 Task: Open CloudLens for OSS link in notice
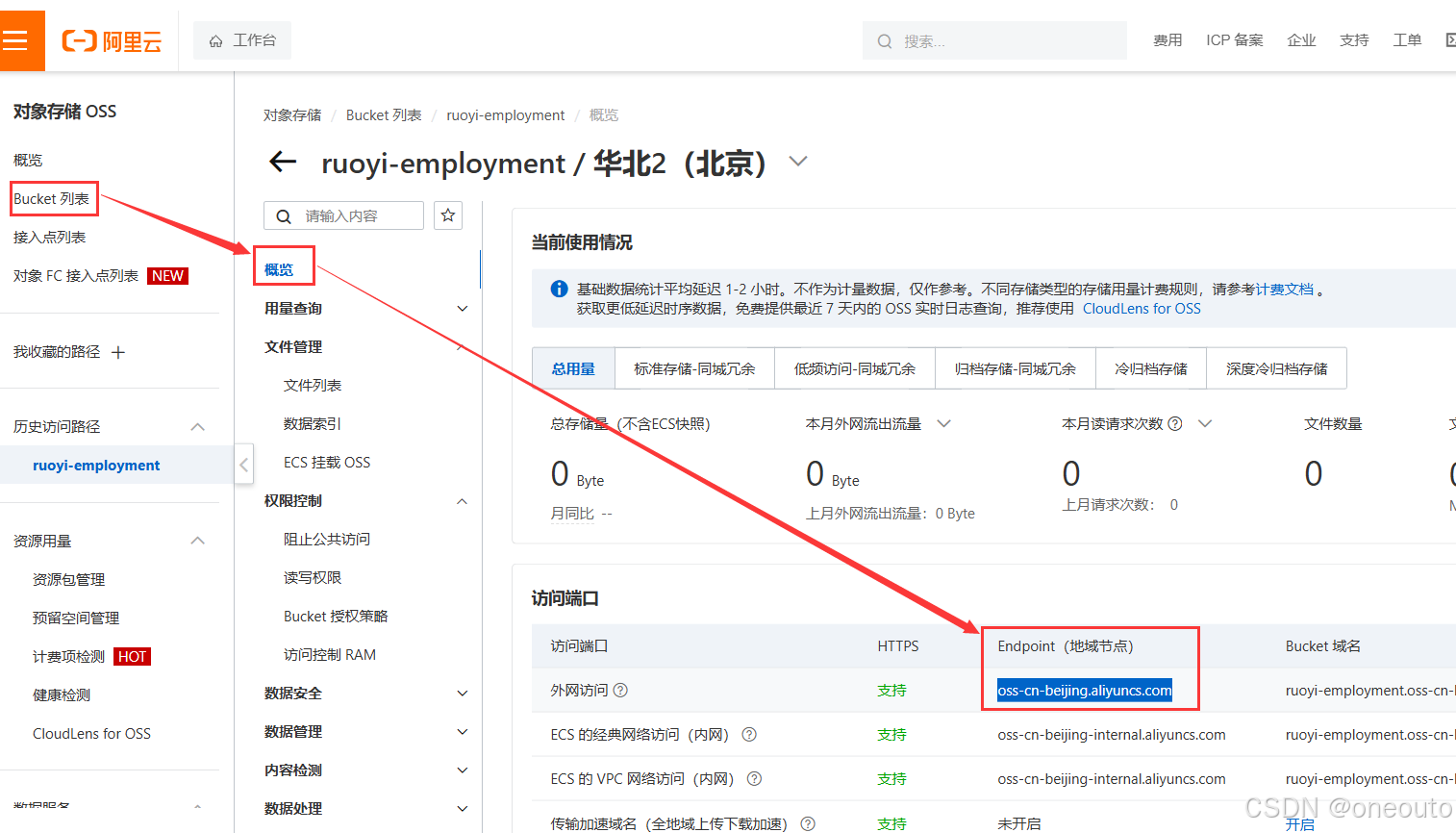[1142, 308]
